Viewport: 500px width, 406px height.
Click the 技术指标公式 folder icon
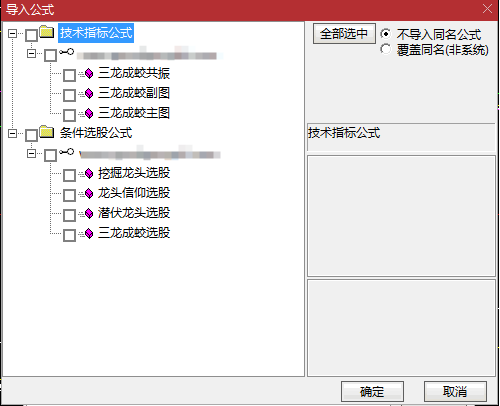point(47,32)
